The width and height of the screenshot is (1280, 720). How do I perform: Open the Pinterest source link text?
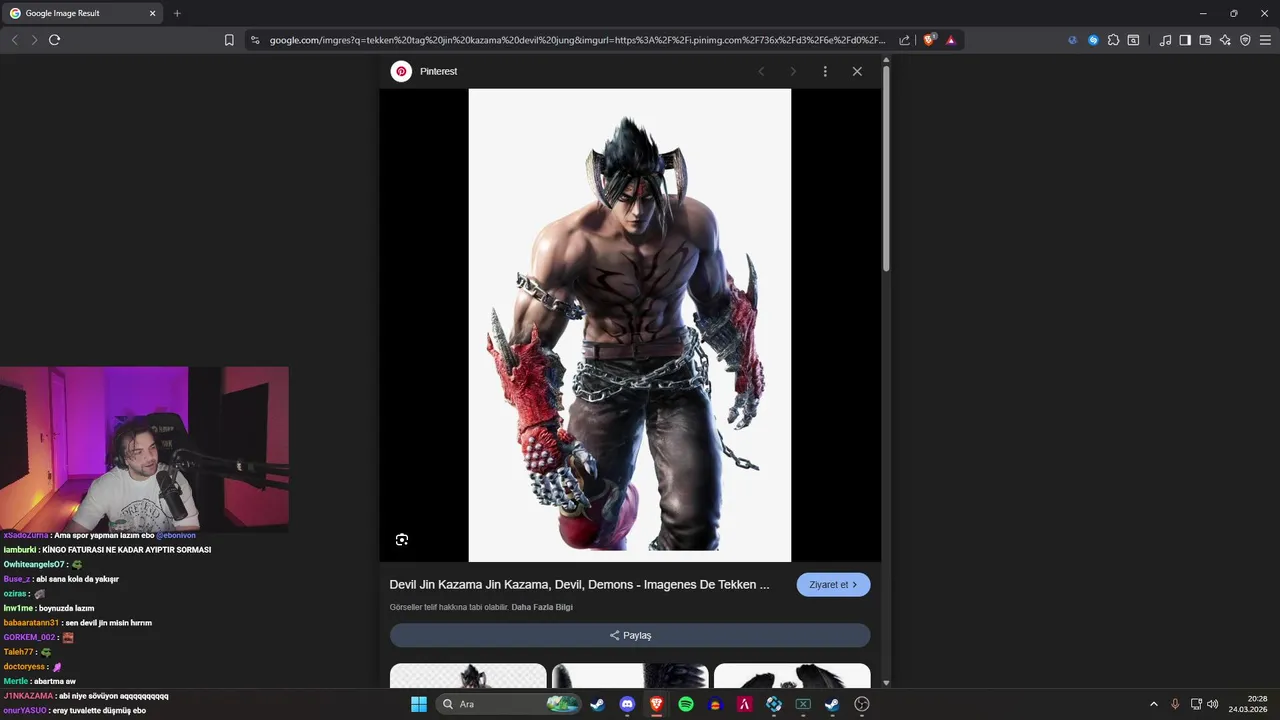pyautogui.click(x=438, y=71)
